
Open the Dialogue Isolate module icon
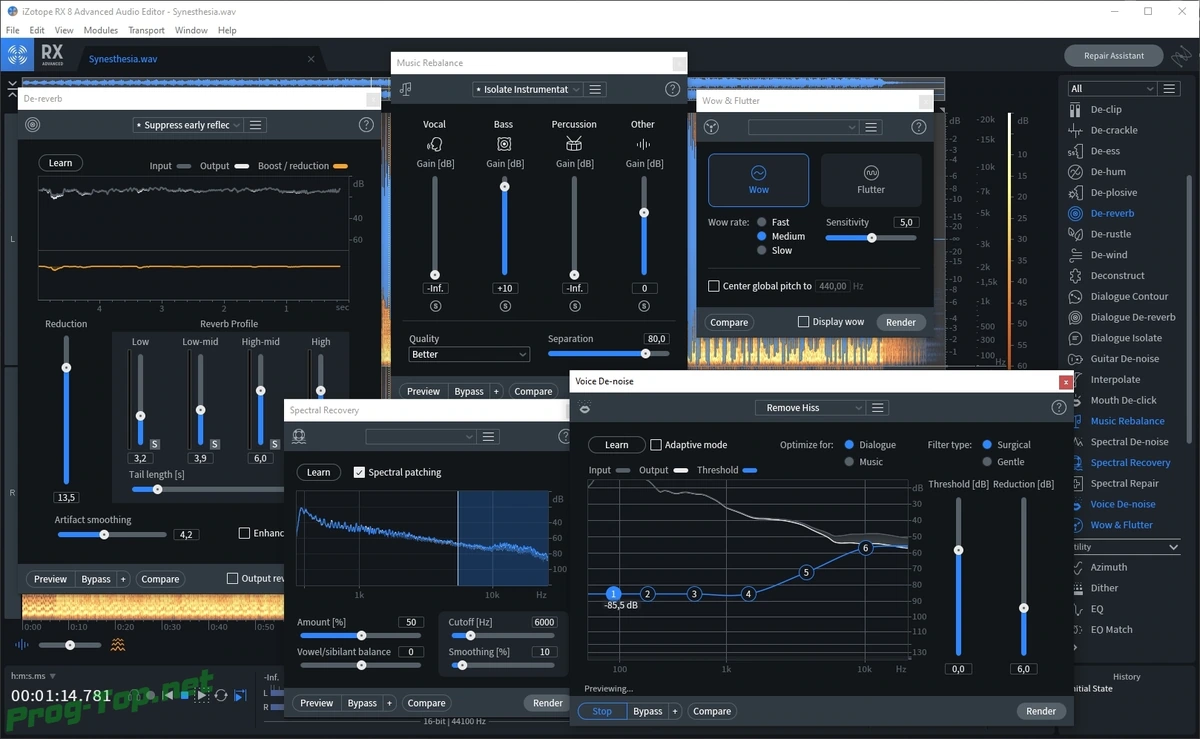pyautogui.click(x=1075, y=338)
